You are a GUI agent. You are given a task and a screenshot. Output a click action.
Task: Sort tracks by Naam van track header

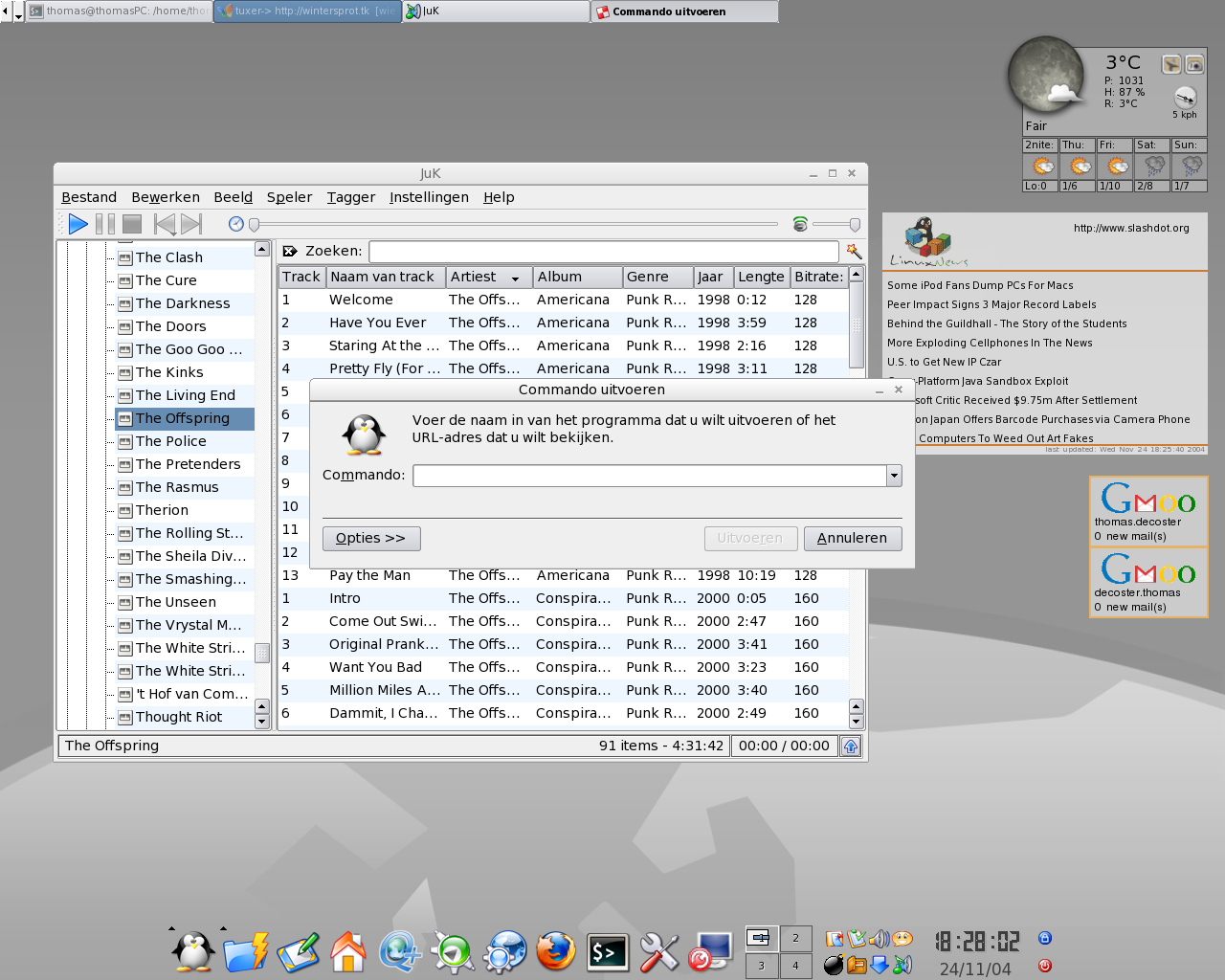pos(386,277)
